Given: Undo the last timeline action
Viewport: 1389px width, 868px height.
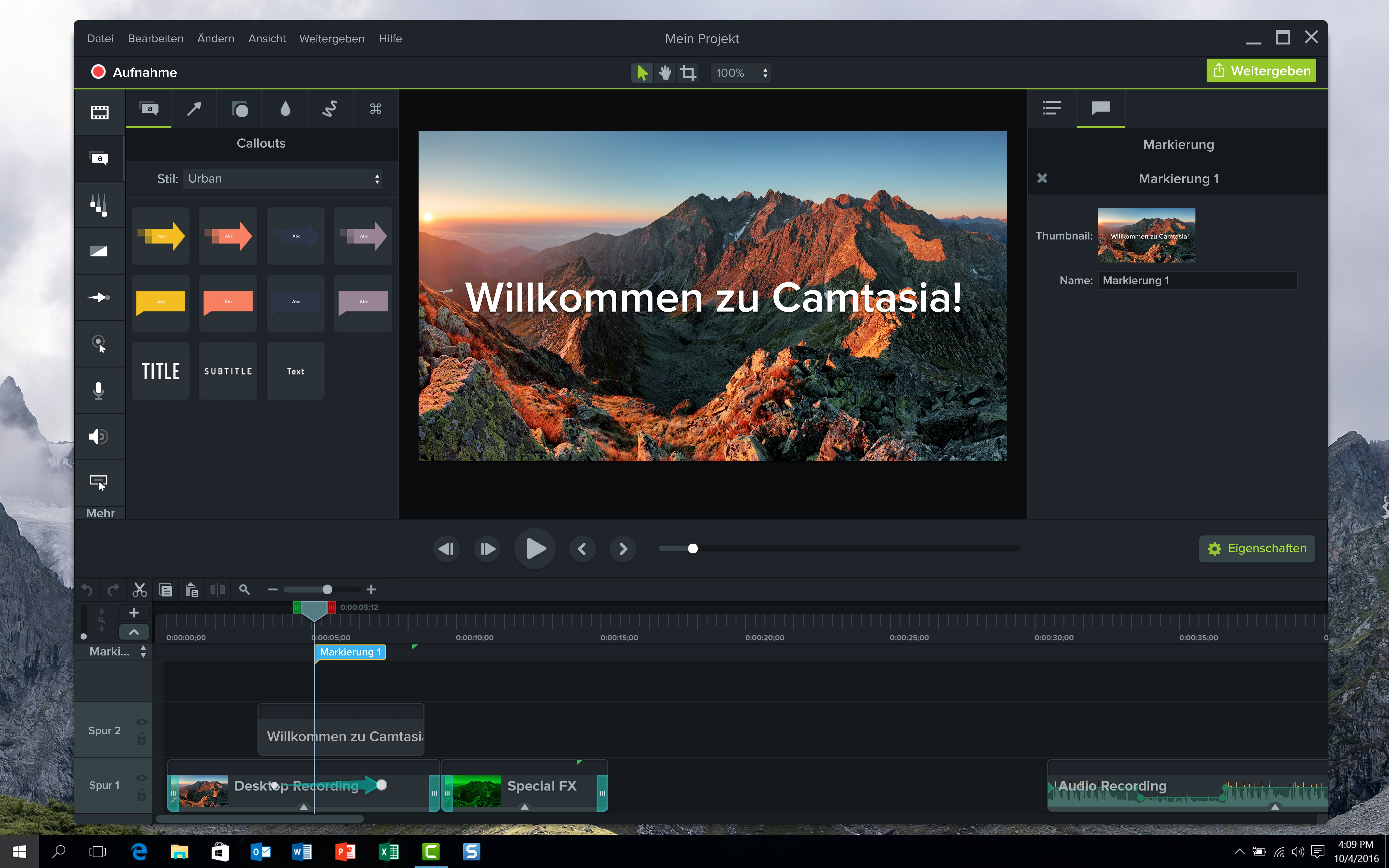Looking at the screenshot, I should click(87, 590).
